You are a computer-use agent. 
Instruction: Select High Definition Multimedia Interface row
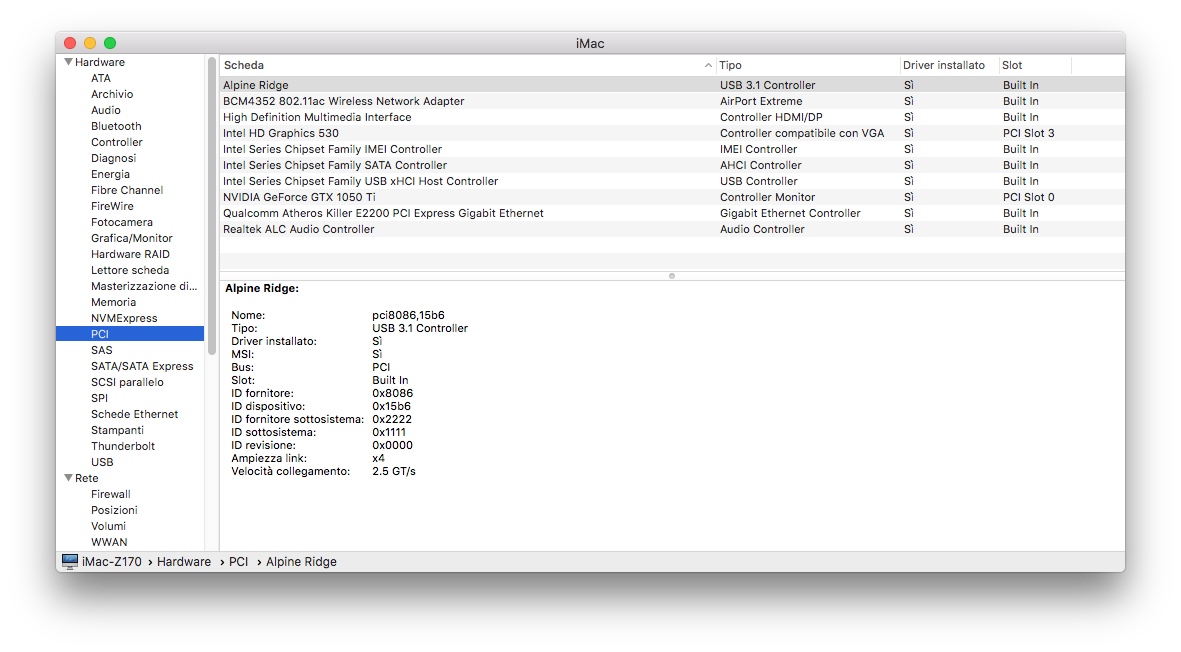click(672, 117)
